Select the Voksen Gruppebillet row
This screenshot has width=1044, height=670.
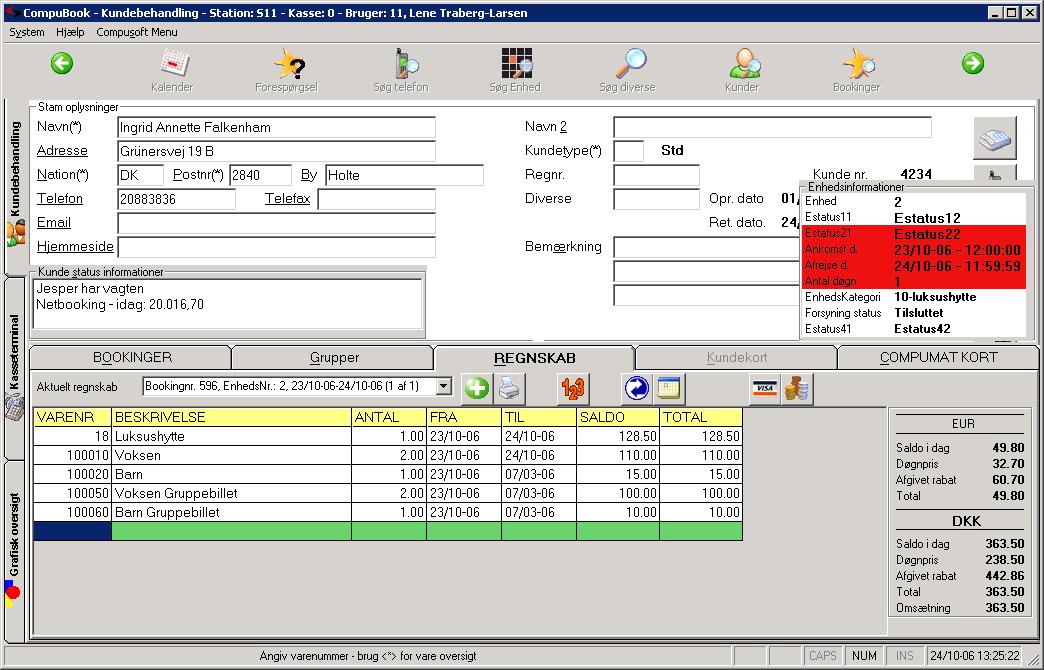[x=388, y=494]
